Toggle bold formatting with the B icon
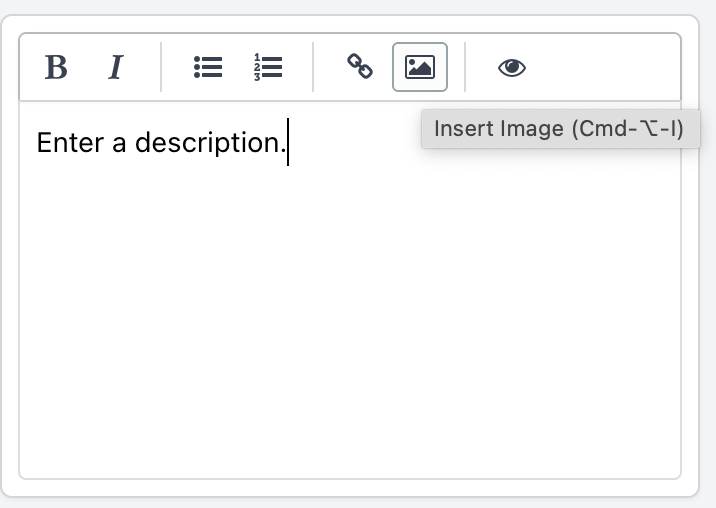 click(x=56, y=67)
